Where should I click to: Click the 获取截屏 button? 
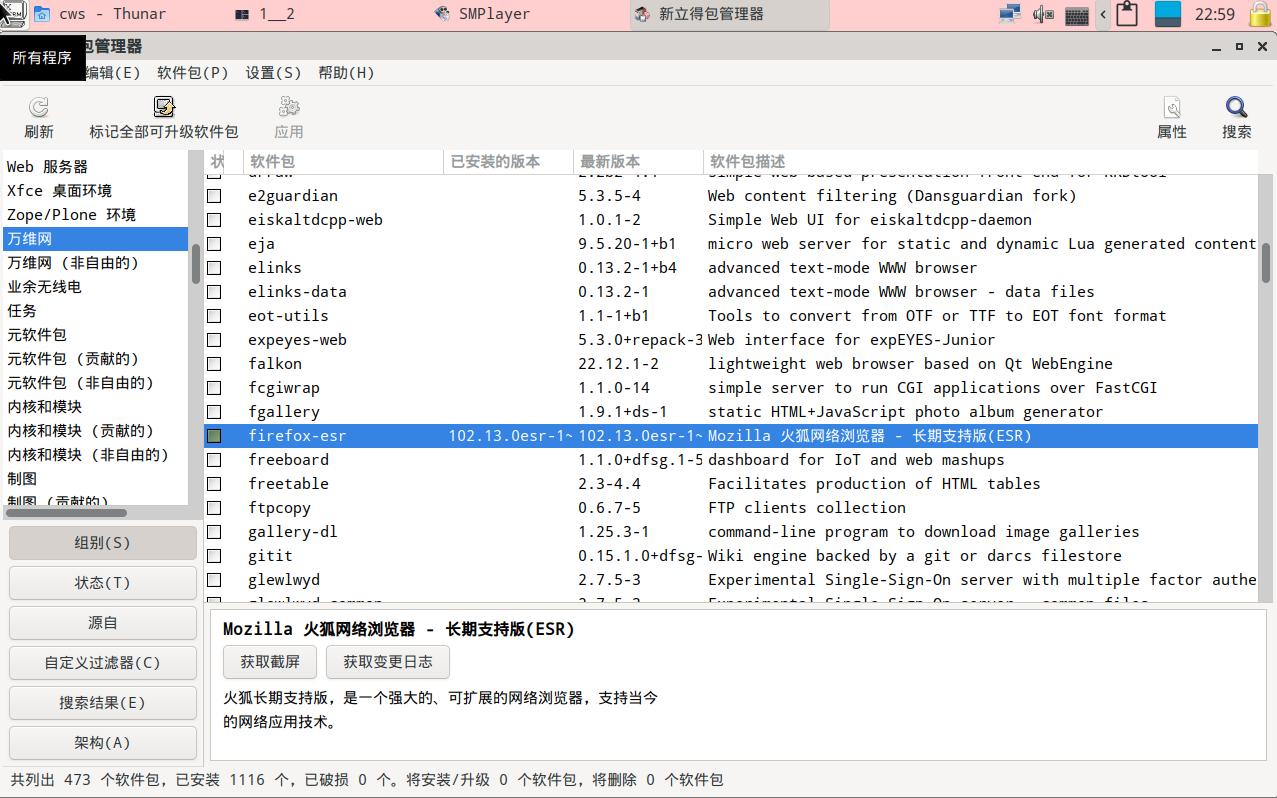[x=270, y=662]
